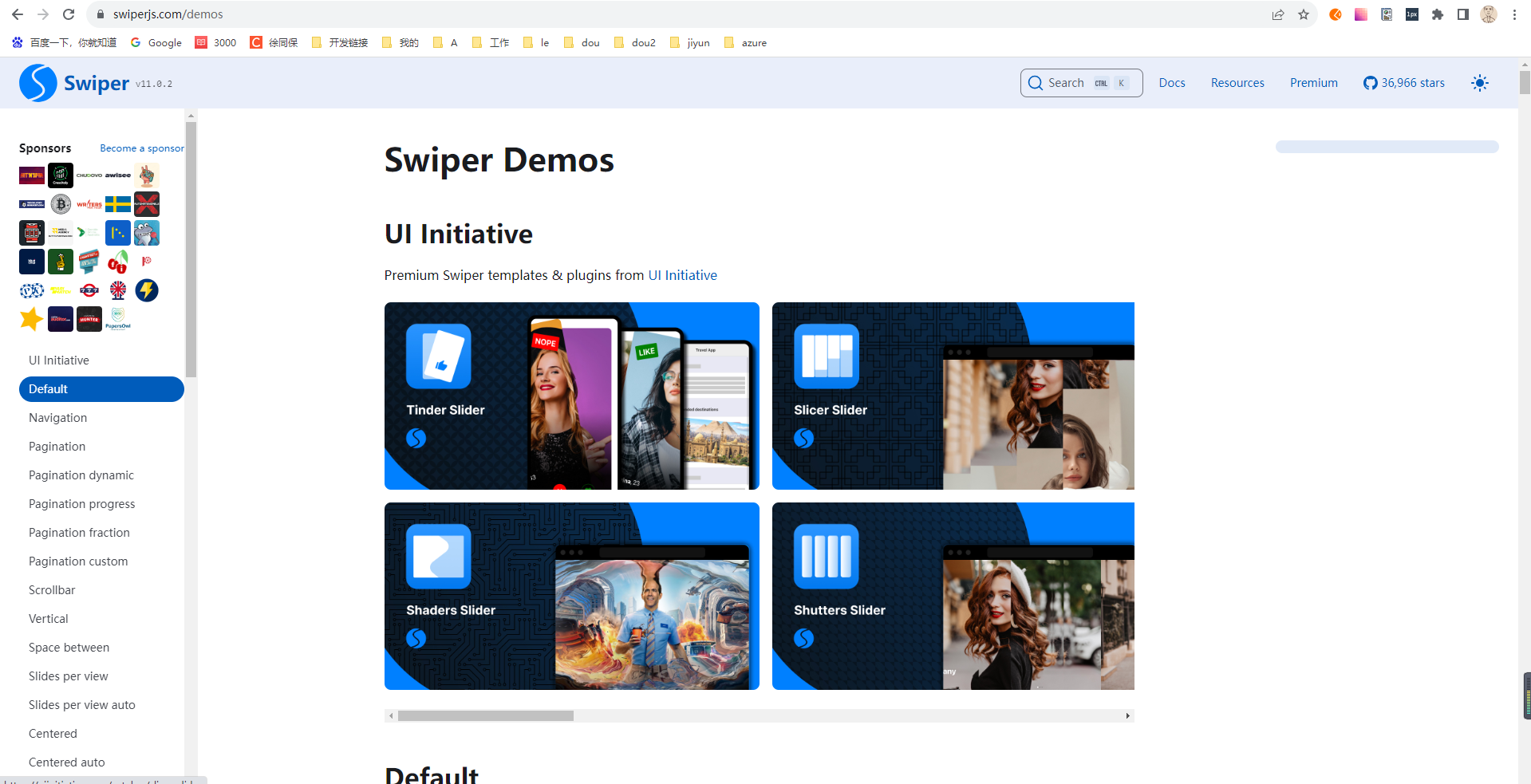This screenshot has height=784, width=1531.
Task: Click the Swiper logo in the header
Action: [74, 83]
